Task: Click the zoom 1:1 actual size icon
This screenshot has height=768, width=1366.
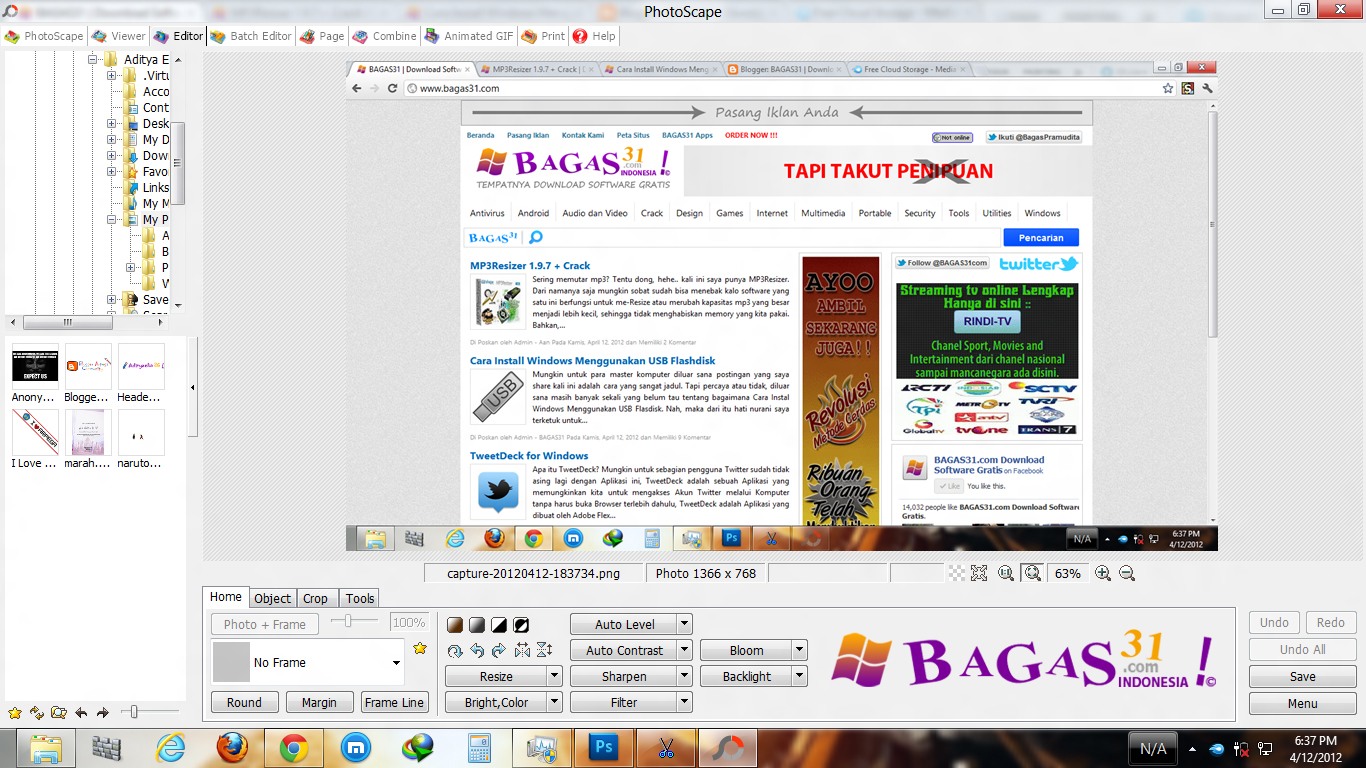Action: pyautogui.click(x=1006, y=573)
